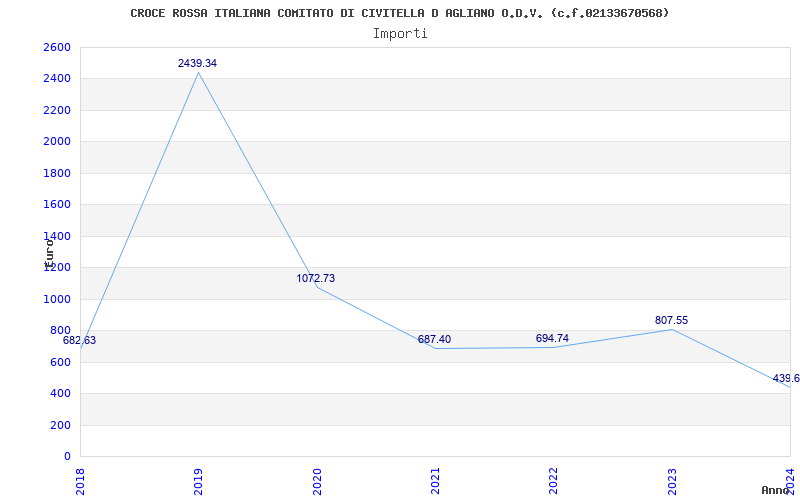The image size is (800, 500).
Task: Click the 0 y-axis value
Action: tap(67, 456)
